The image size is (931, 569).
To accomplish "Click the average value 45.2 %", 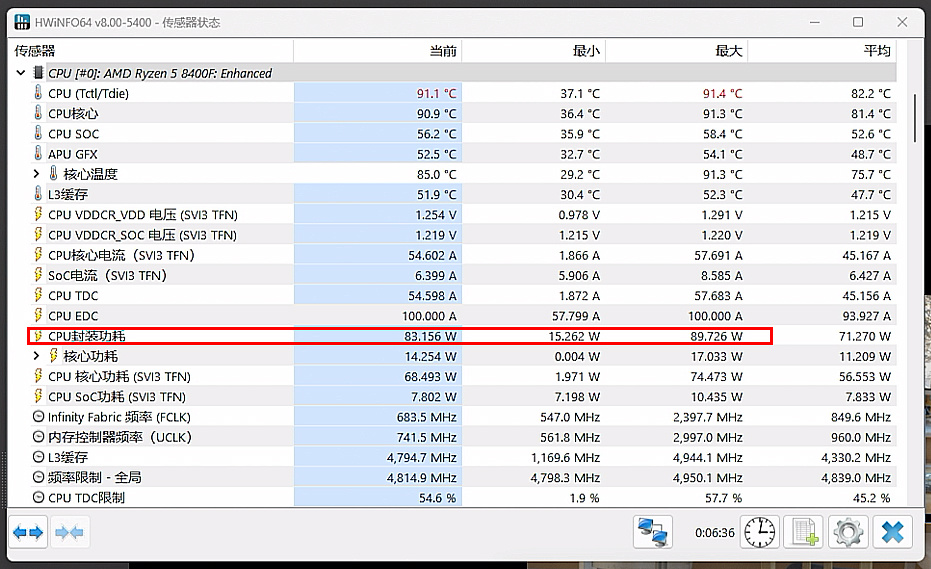I will 872,498.
